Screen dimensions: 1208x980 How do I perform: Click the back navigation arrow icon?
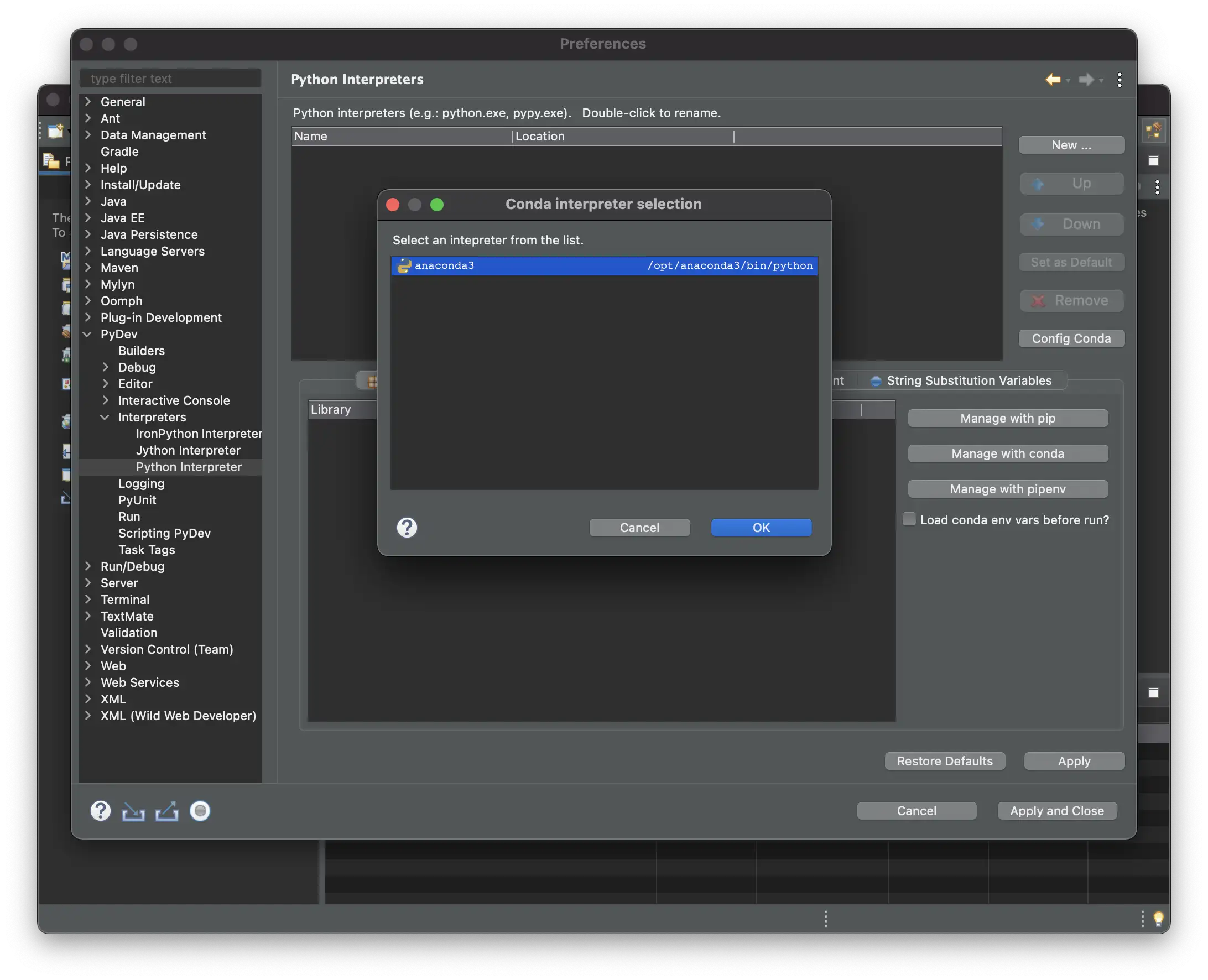point(1052,80)
